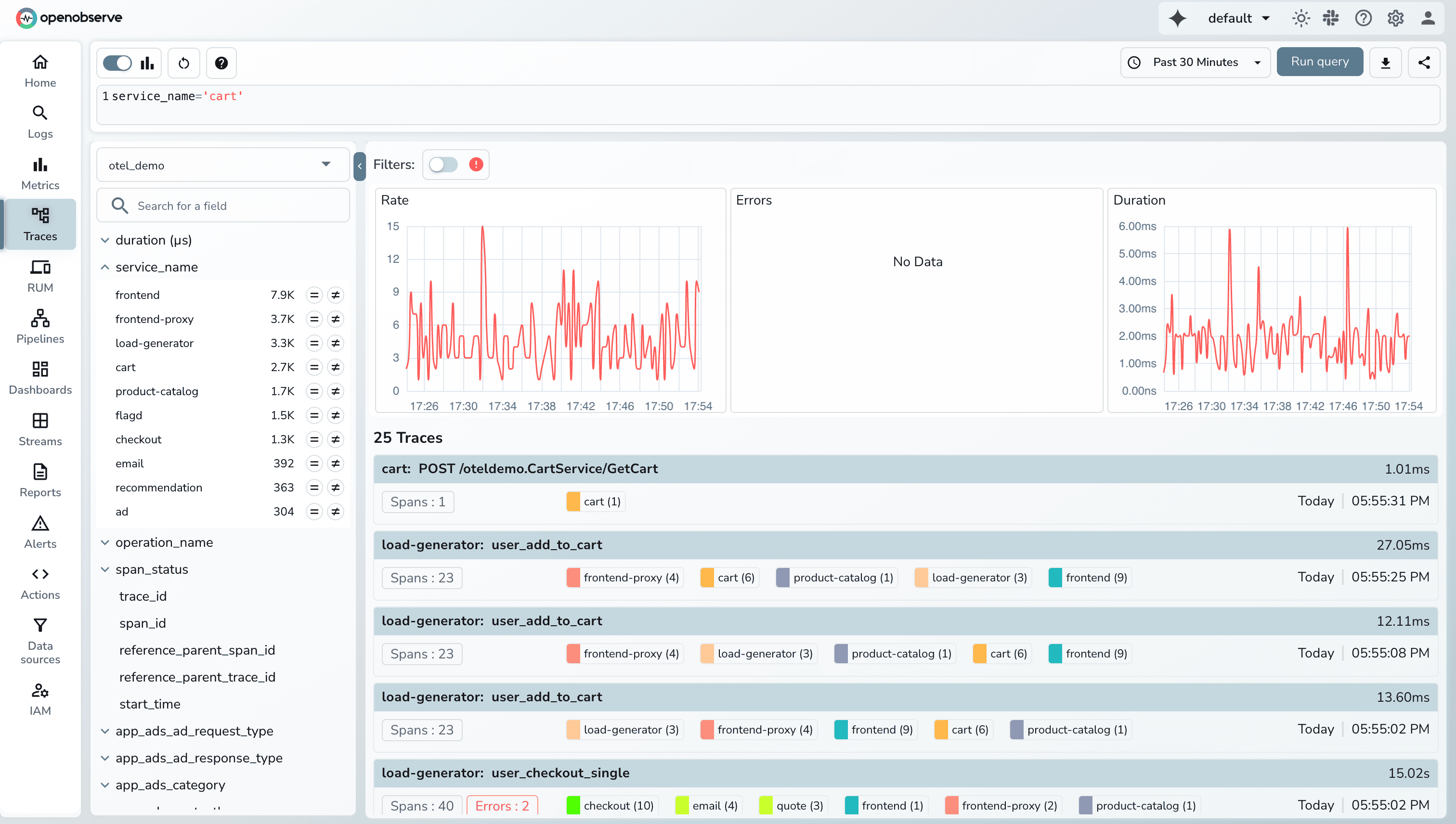Open the otel_demo stream selector

tap(222, 165)
